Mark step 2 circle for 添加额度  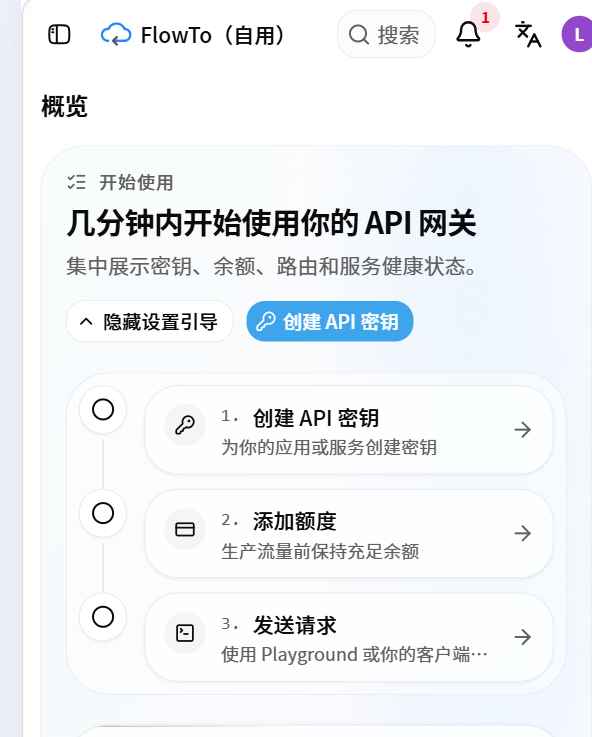coord(103,513)
